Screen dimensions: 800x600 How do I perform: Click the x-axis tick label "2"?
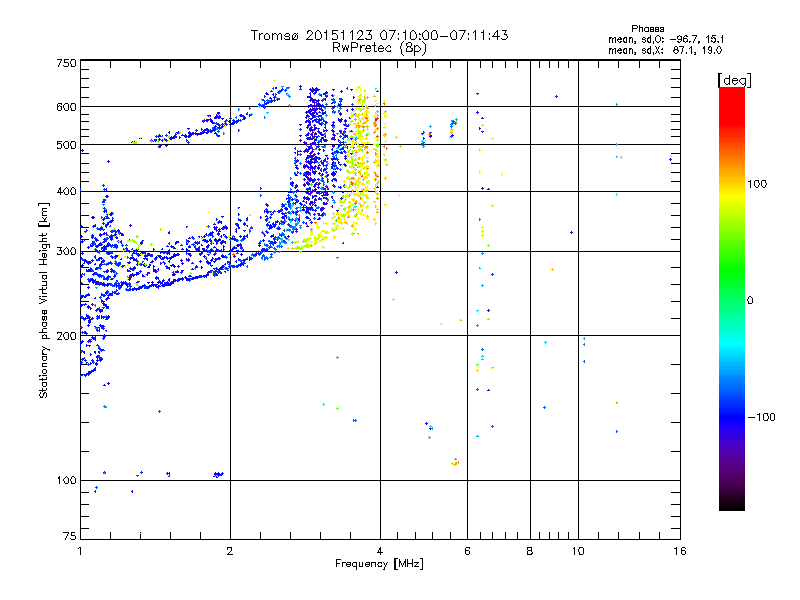[x=230, y=551]
